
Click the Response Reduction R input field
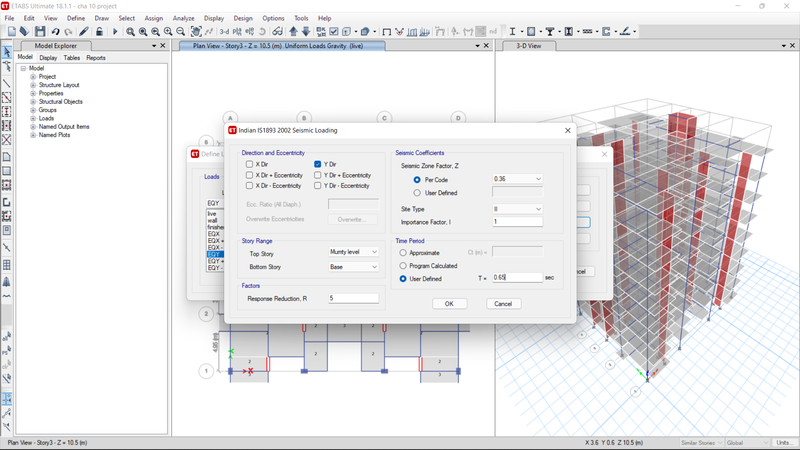354,298
